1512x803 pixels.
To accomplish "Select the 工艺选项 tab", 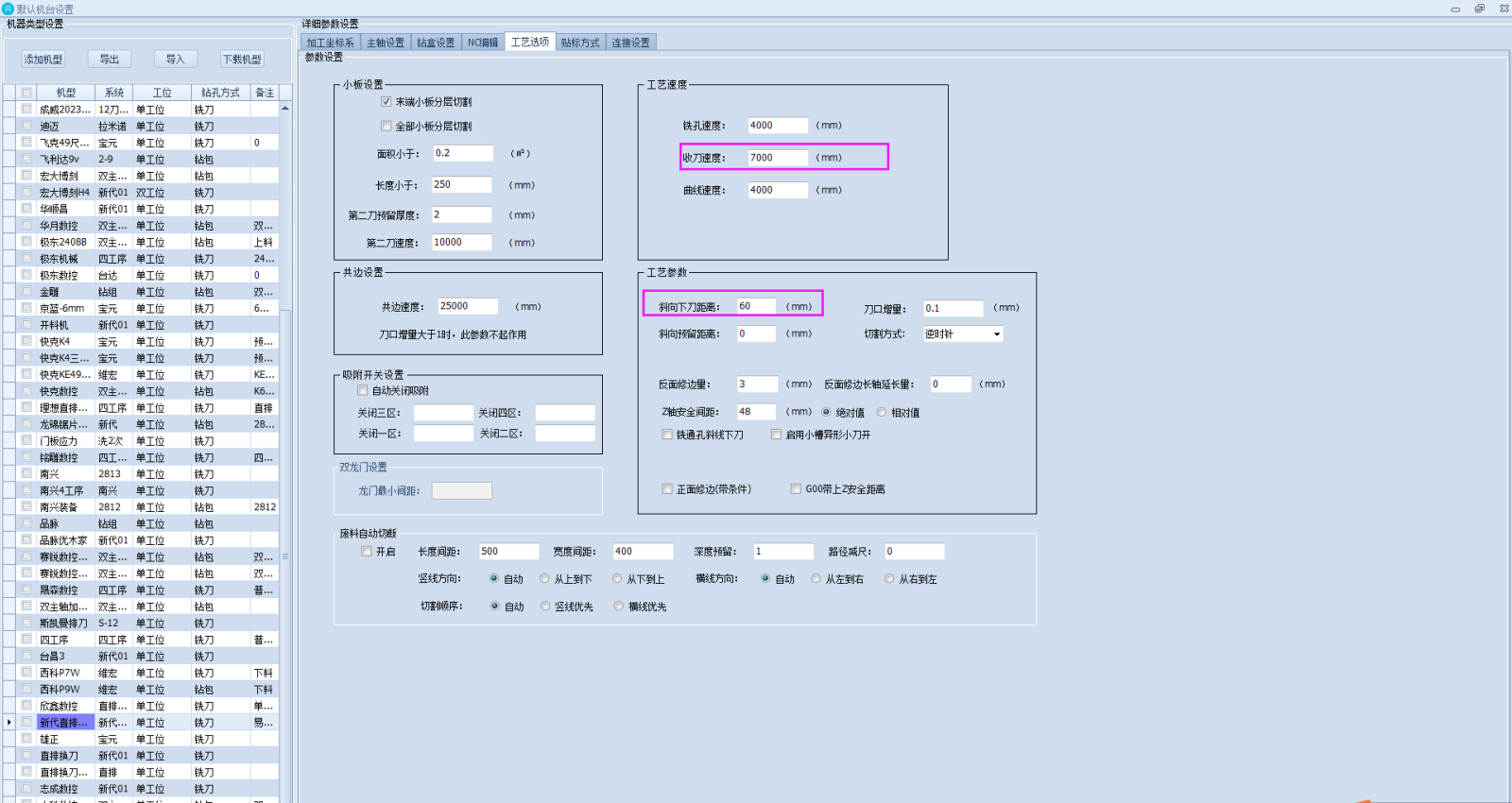I will [530, 42].
